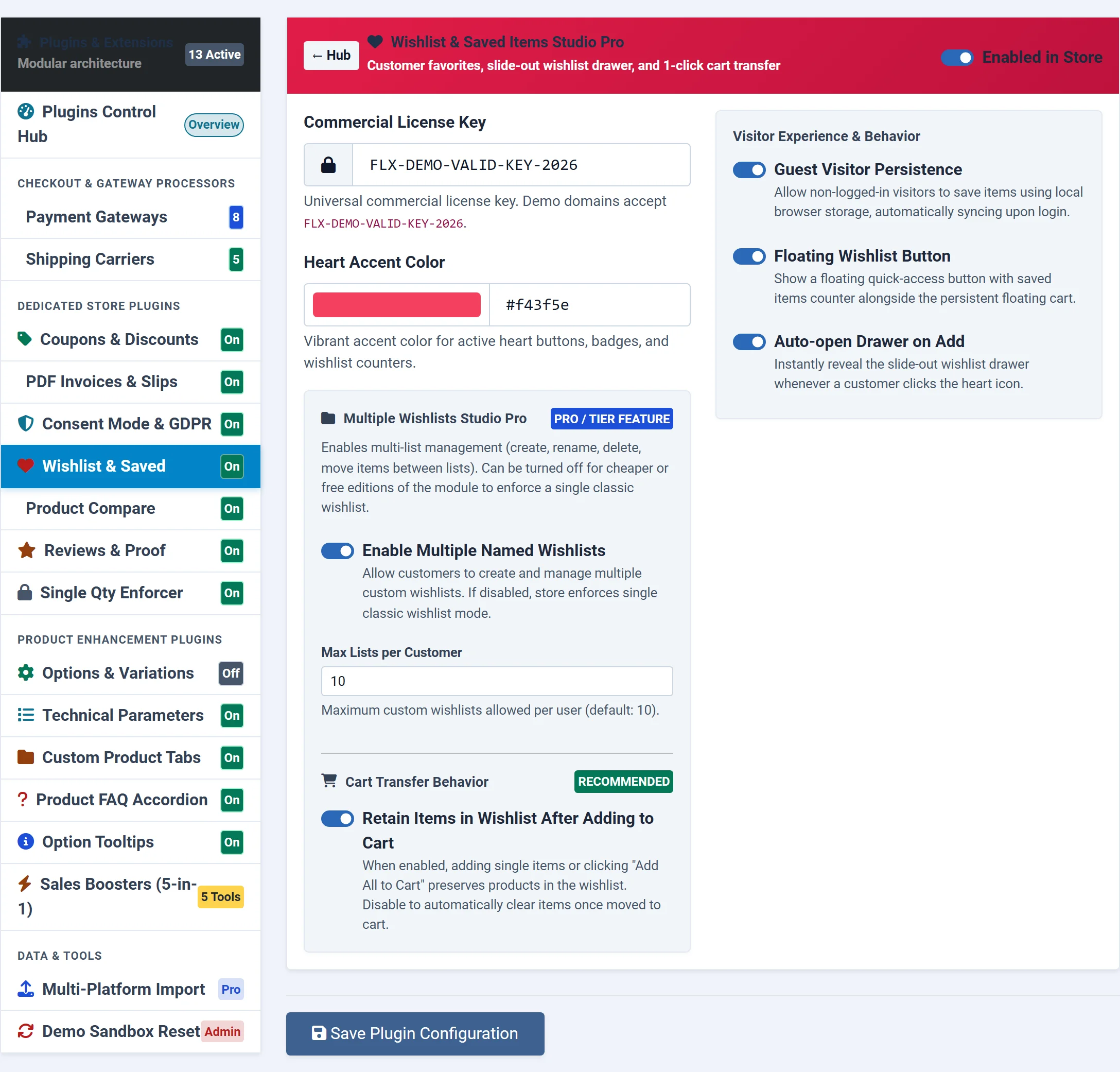
Task: Toggle Guest Visitor Persistence switch
Action: click(749, 170)
